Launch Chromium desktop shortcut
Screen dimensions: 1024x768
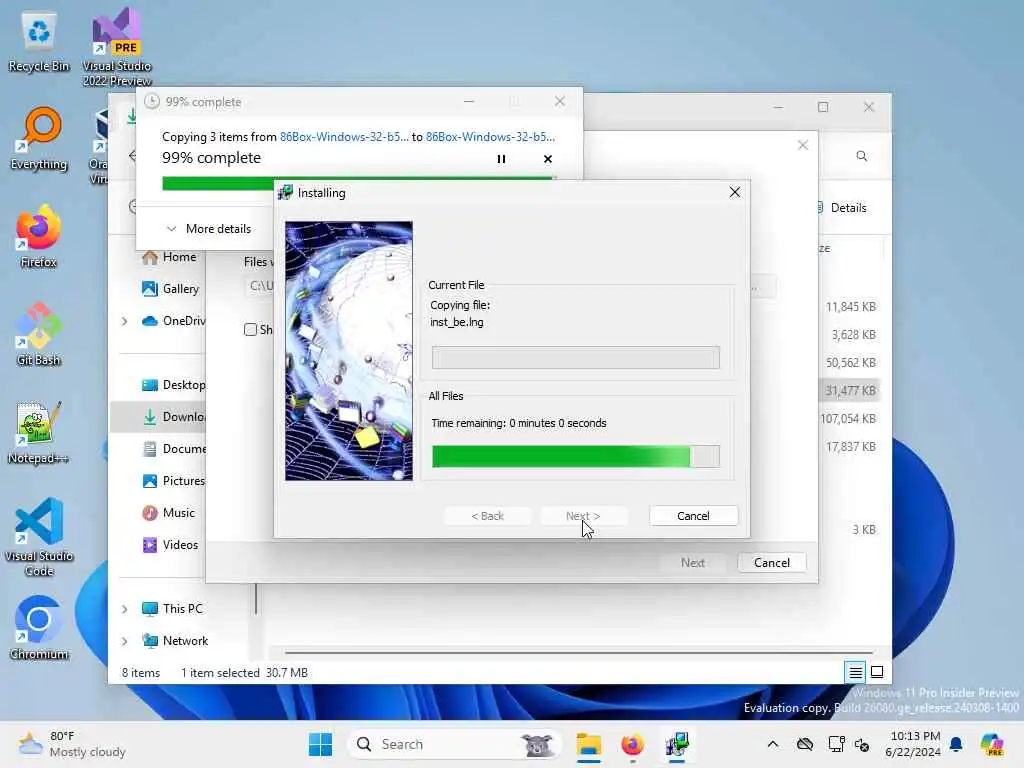(39, 628)
